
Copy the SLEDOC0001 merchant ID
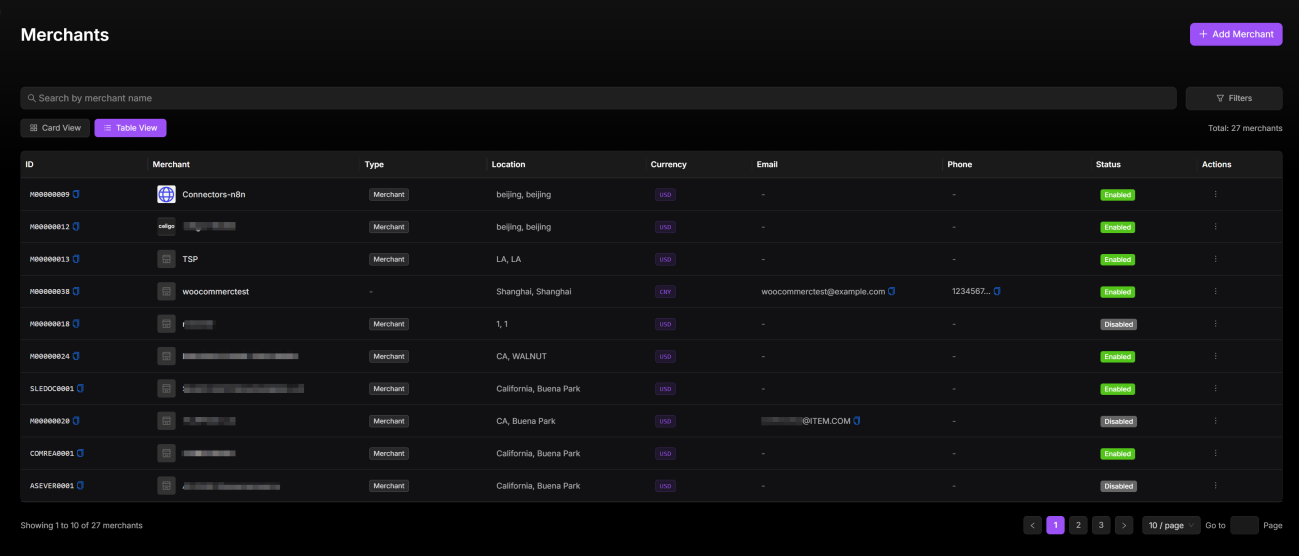pyautogui.click(x=81, y=388)
